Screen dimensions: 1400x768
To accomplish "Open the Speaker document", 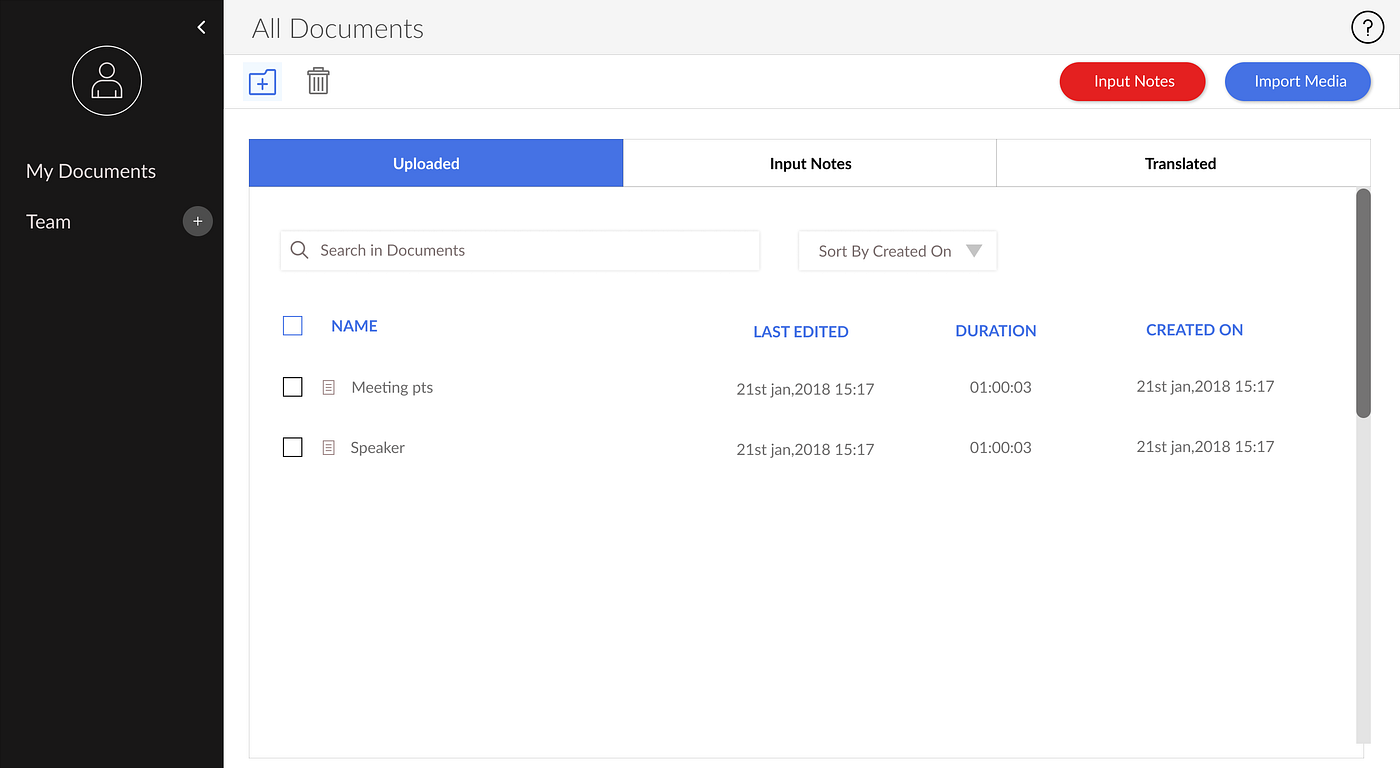I will coord(377,448).
